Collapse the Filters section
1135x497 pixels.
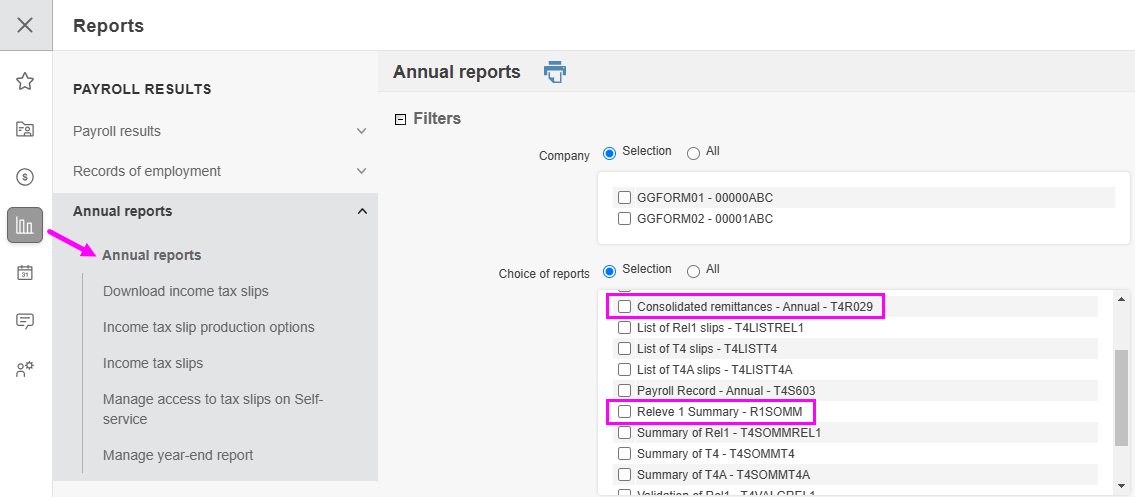(401, 119)
